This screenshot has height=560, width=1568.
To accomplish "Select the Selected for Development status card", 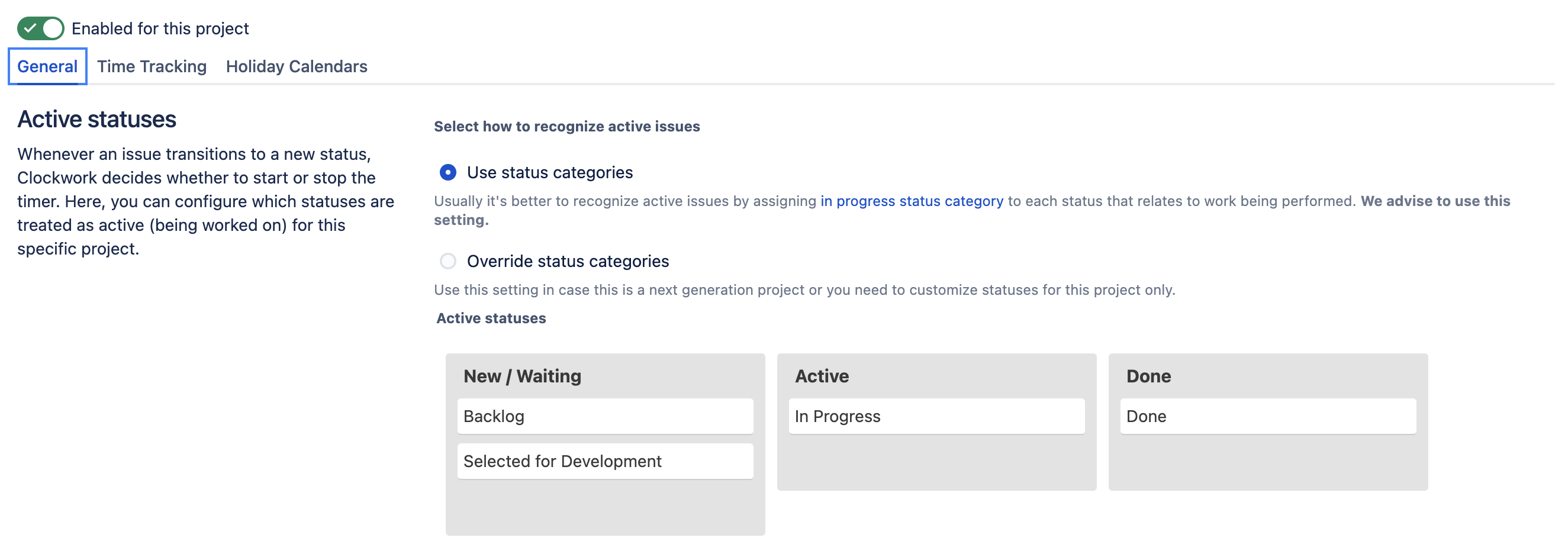I will (604, 461).
